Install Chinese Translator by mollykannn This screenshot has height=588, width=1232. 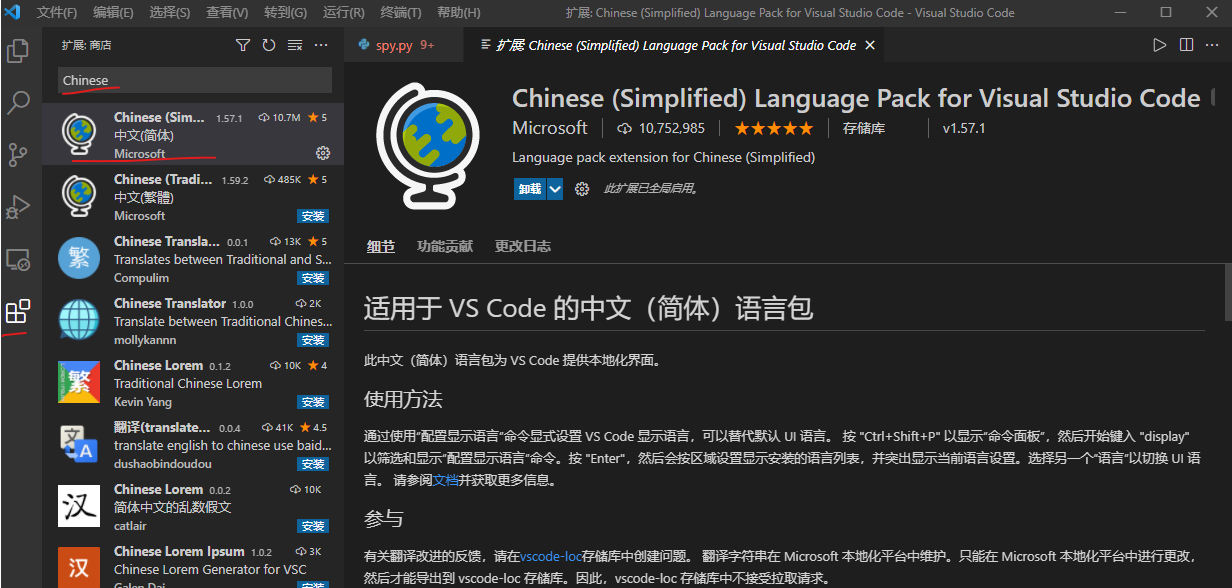pos(313,341)
